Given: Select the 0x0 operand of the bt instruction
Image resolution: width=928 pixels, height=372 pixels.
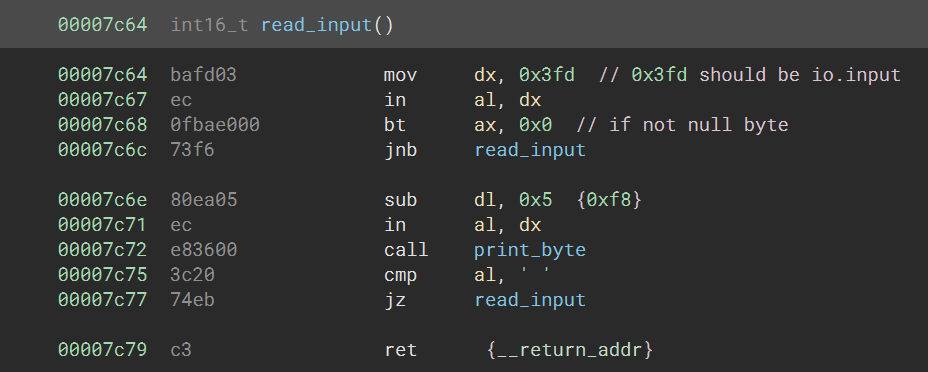Looking at the screenshot, I should [x=535, y=125].
